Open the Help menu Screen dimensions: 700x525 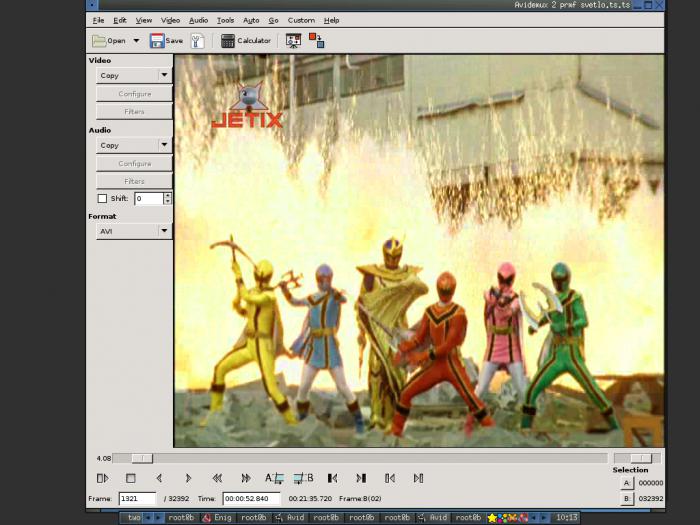click(331, 20)
